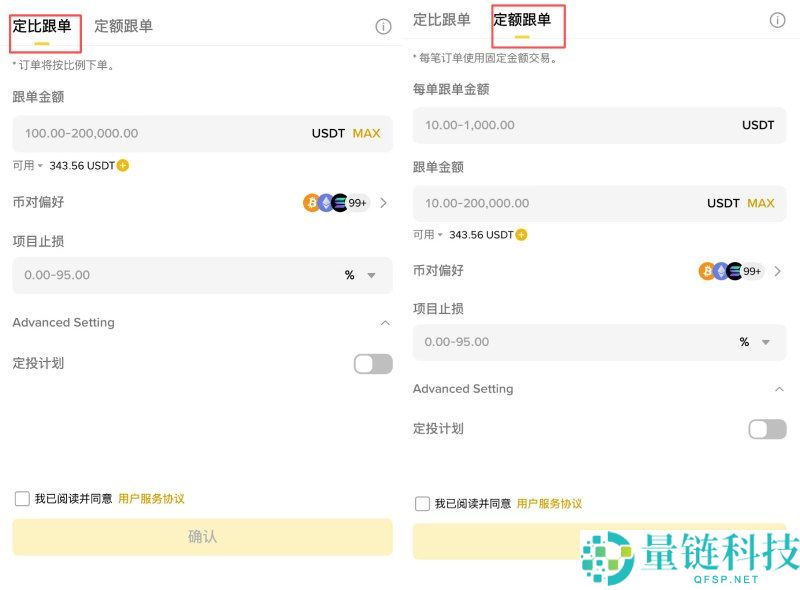
Task: Enable the 定投计划 toggle on left panel
Action: click(372, 365)
